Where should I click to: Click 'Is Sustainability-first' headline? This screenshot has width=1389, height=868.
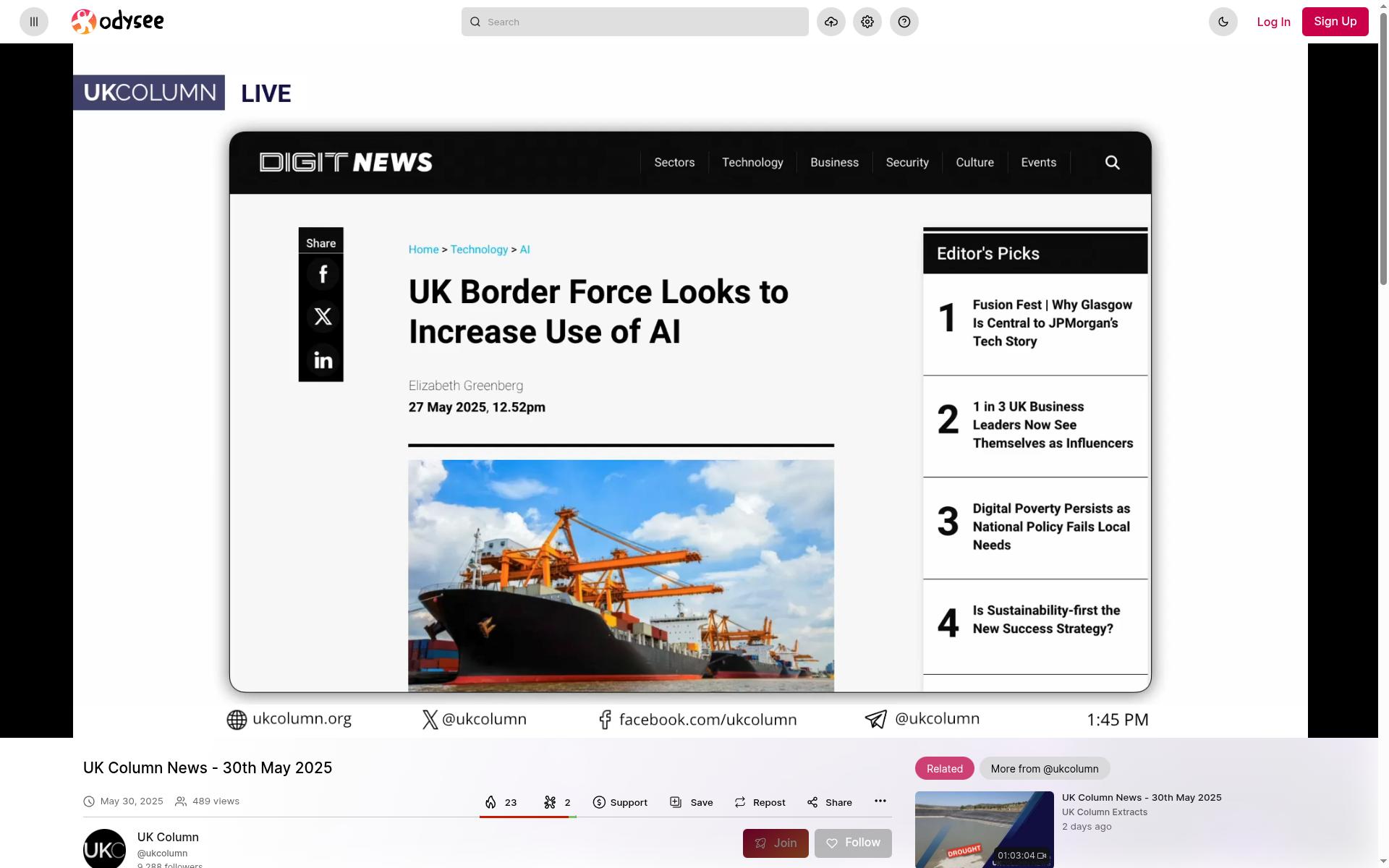click(1046, 620)
